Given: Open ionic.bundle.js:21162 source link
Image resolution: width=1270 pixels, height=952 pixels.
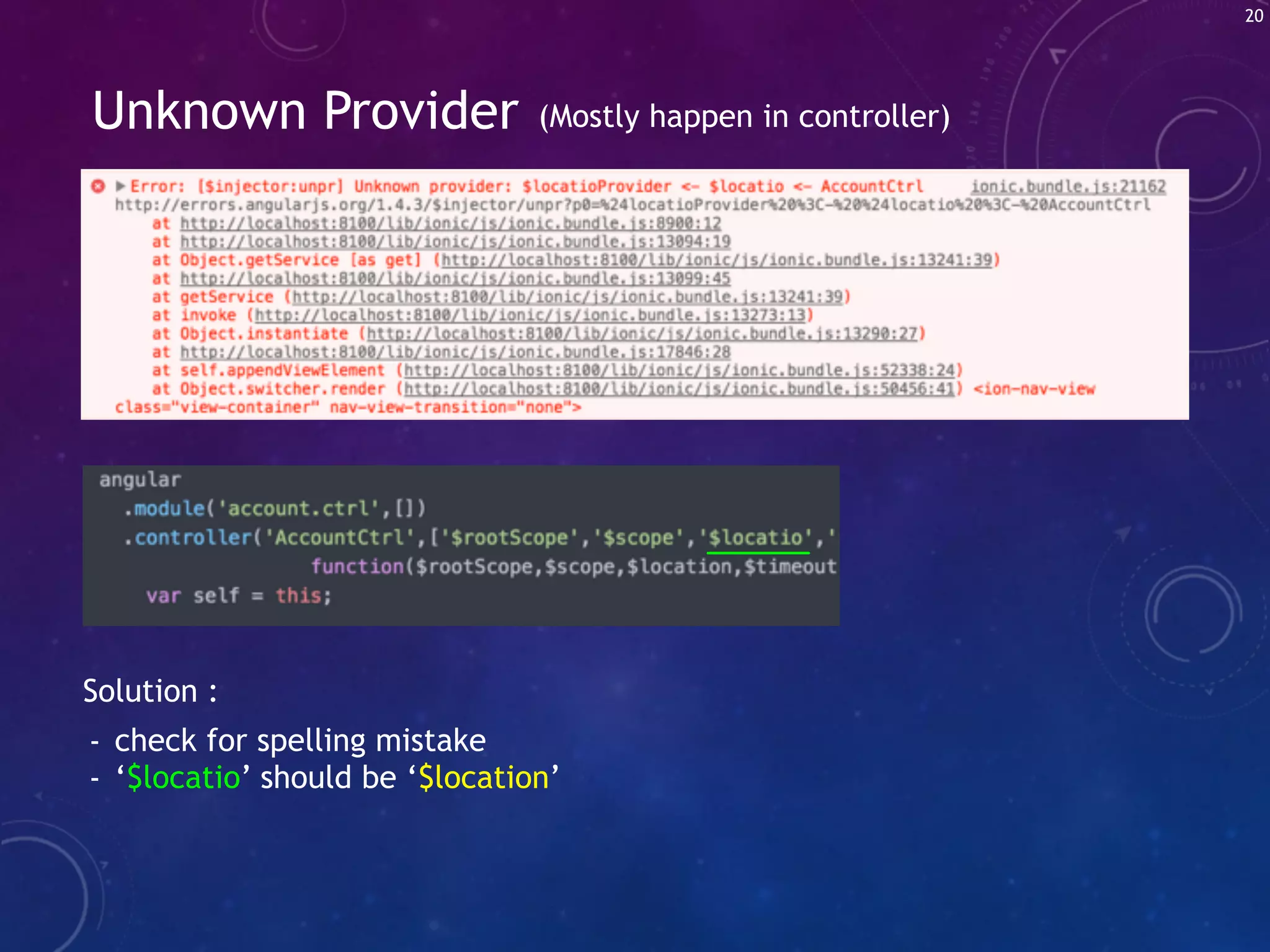Looking at the screenshot, I should (x=1068, y=187).
